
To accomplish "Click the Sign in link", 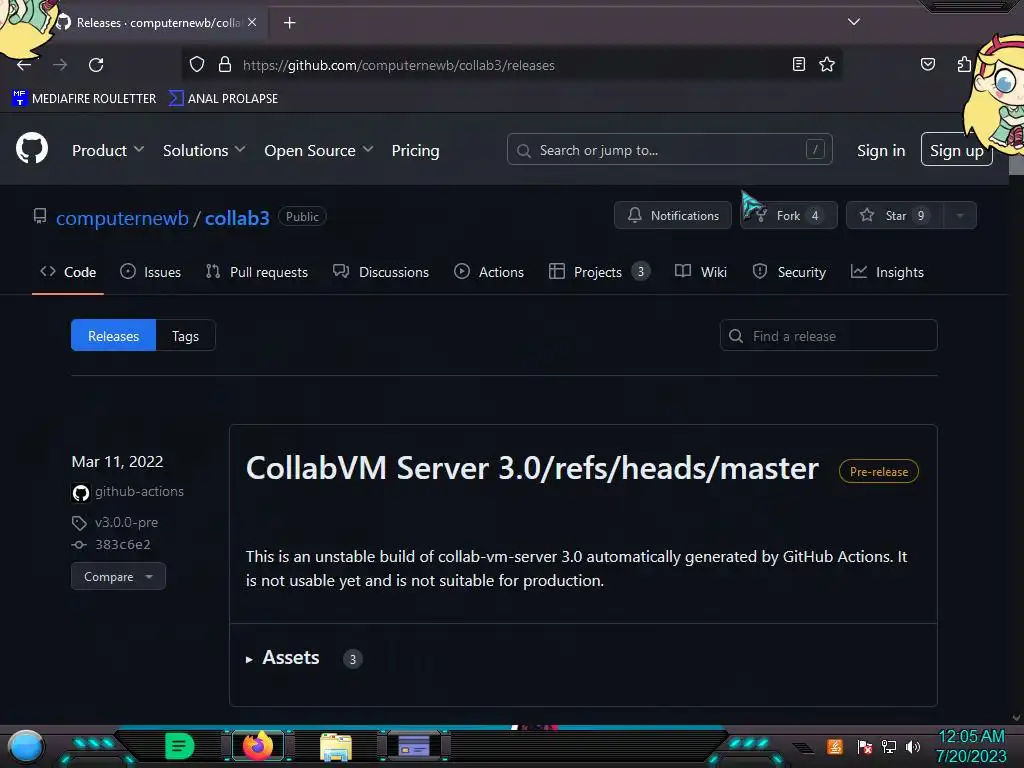I will (880, 150).
